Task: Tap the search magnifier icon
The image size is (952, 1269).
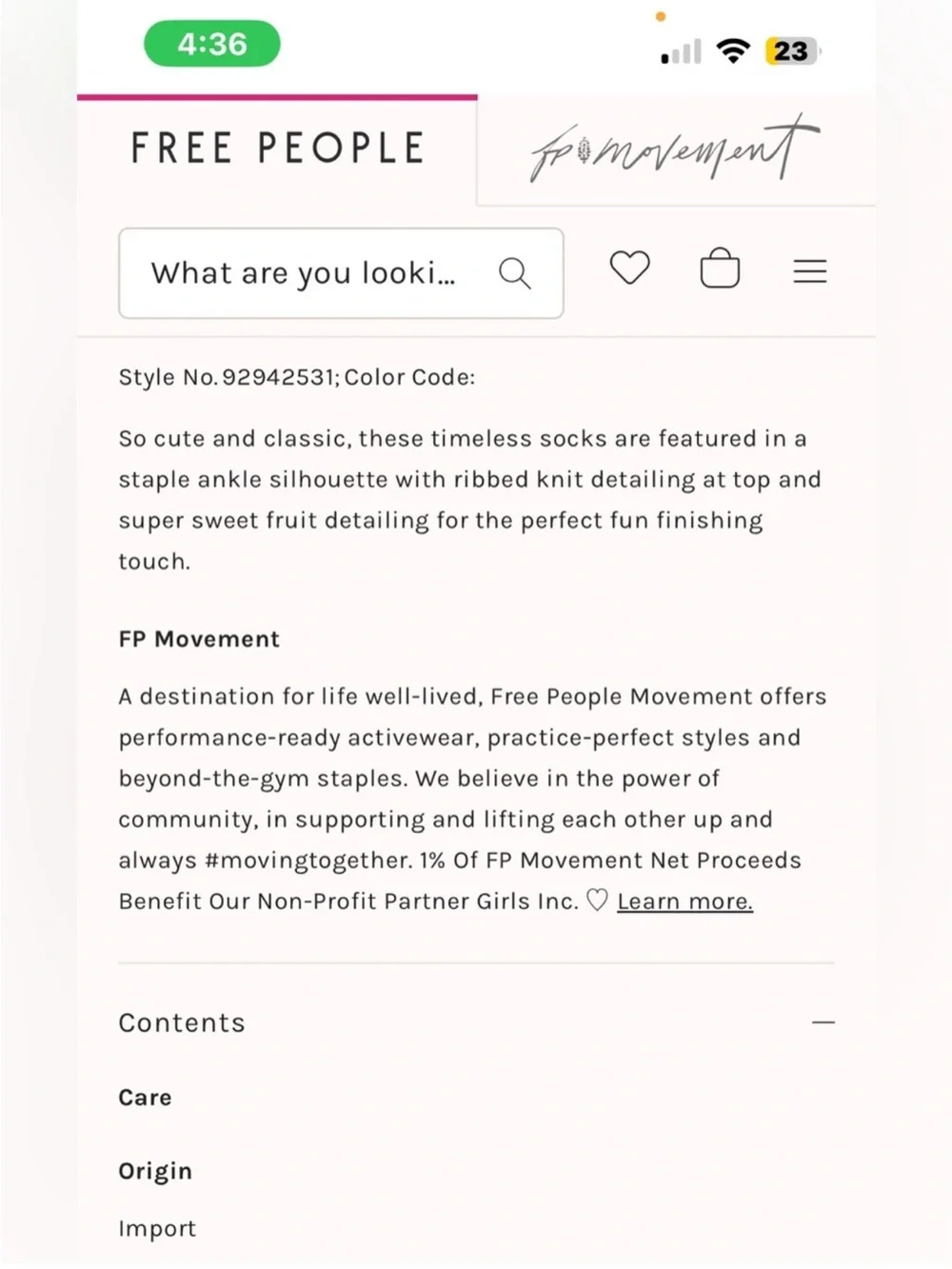Action: [x=514, y=273]
